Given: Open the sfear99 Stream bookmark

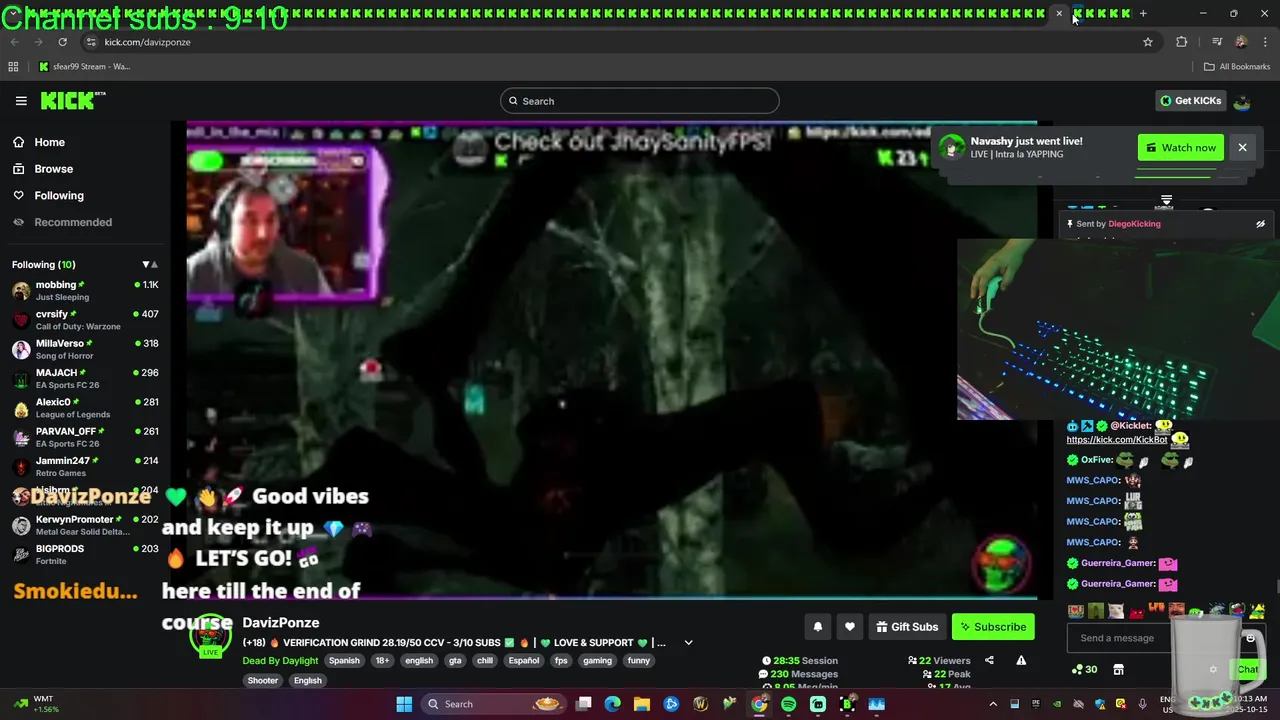Looking at the screenshot, I should (85, 67).
